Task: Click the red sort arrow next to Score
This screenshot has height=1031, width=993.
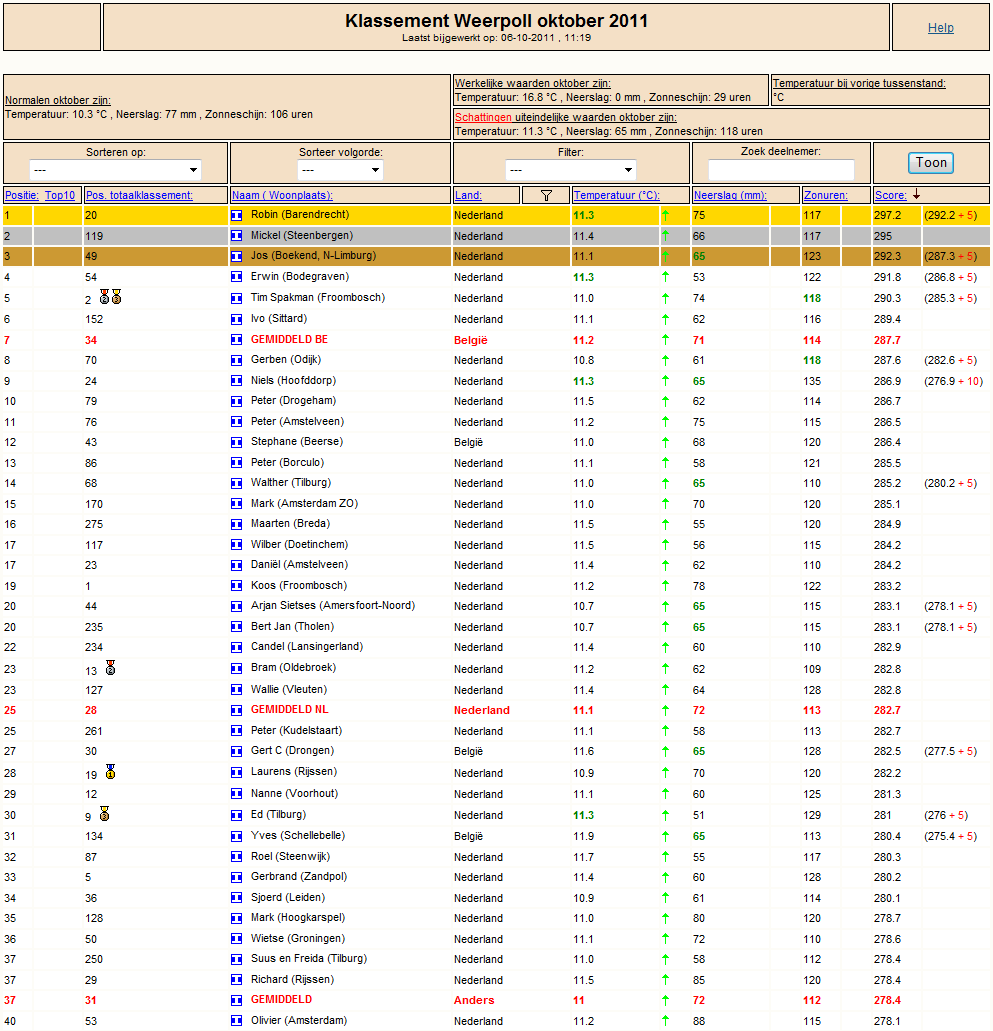Action: point(916,195)
